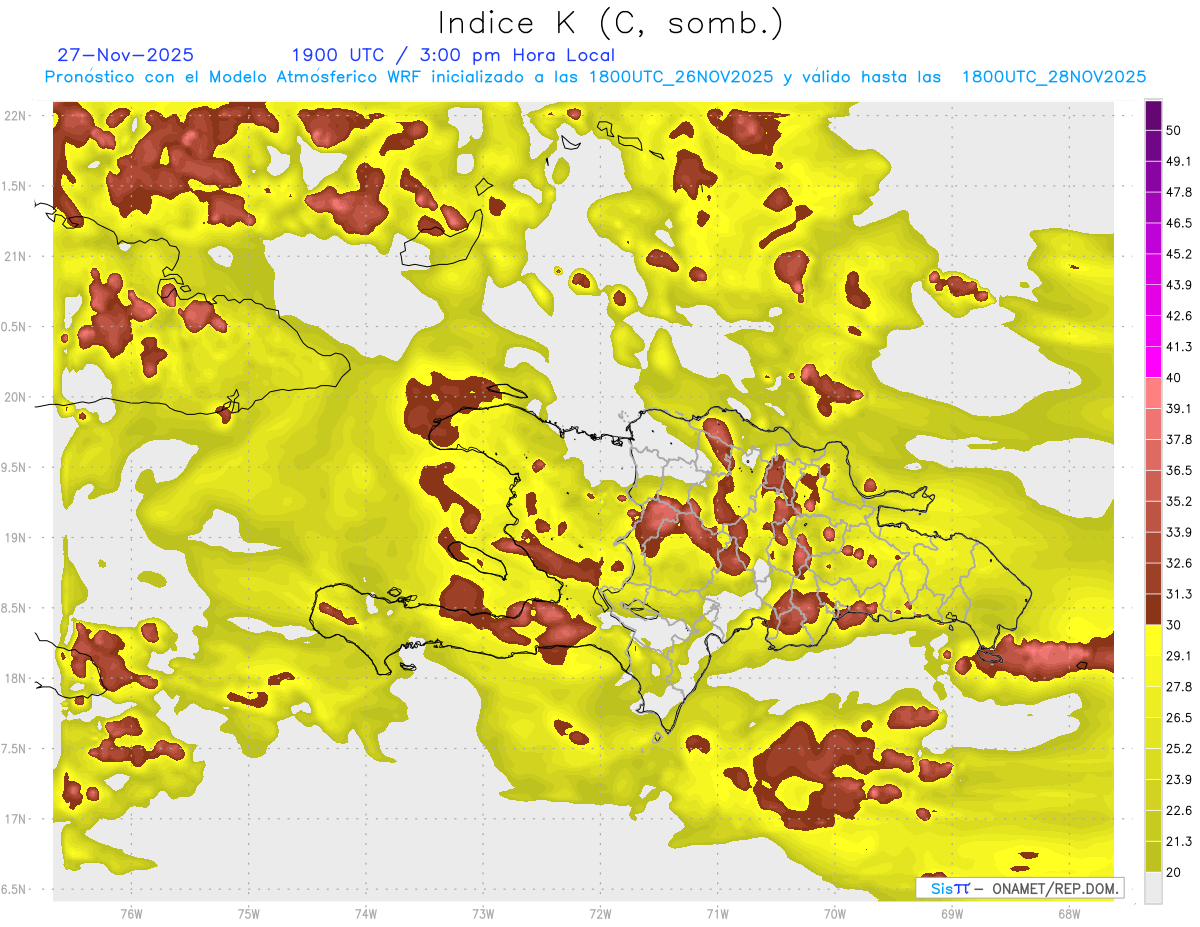The height and width of the screenshot is (927, 1200).
Task: Click the gray legend segment below 20
Action: tap(1153, 887)
